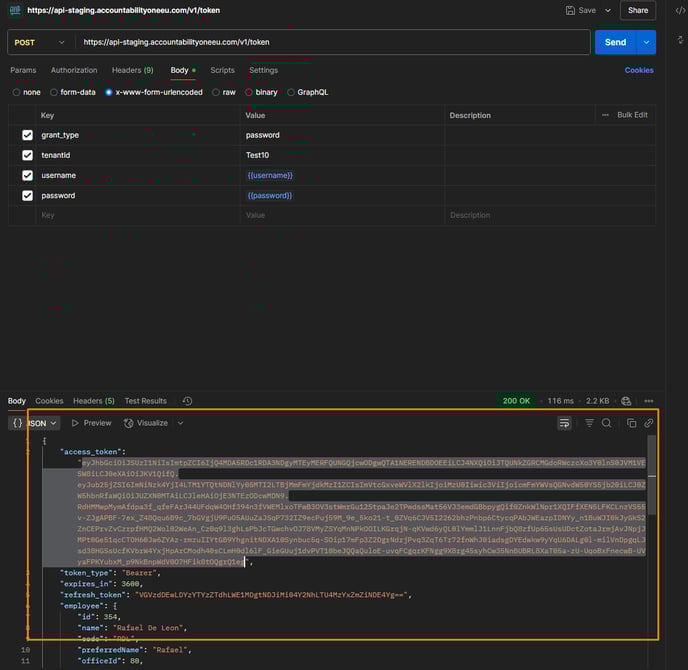688x670 pixels.
Task: Click the response body vertical scrollbar
Action: [652, 475]
